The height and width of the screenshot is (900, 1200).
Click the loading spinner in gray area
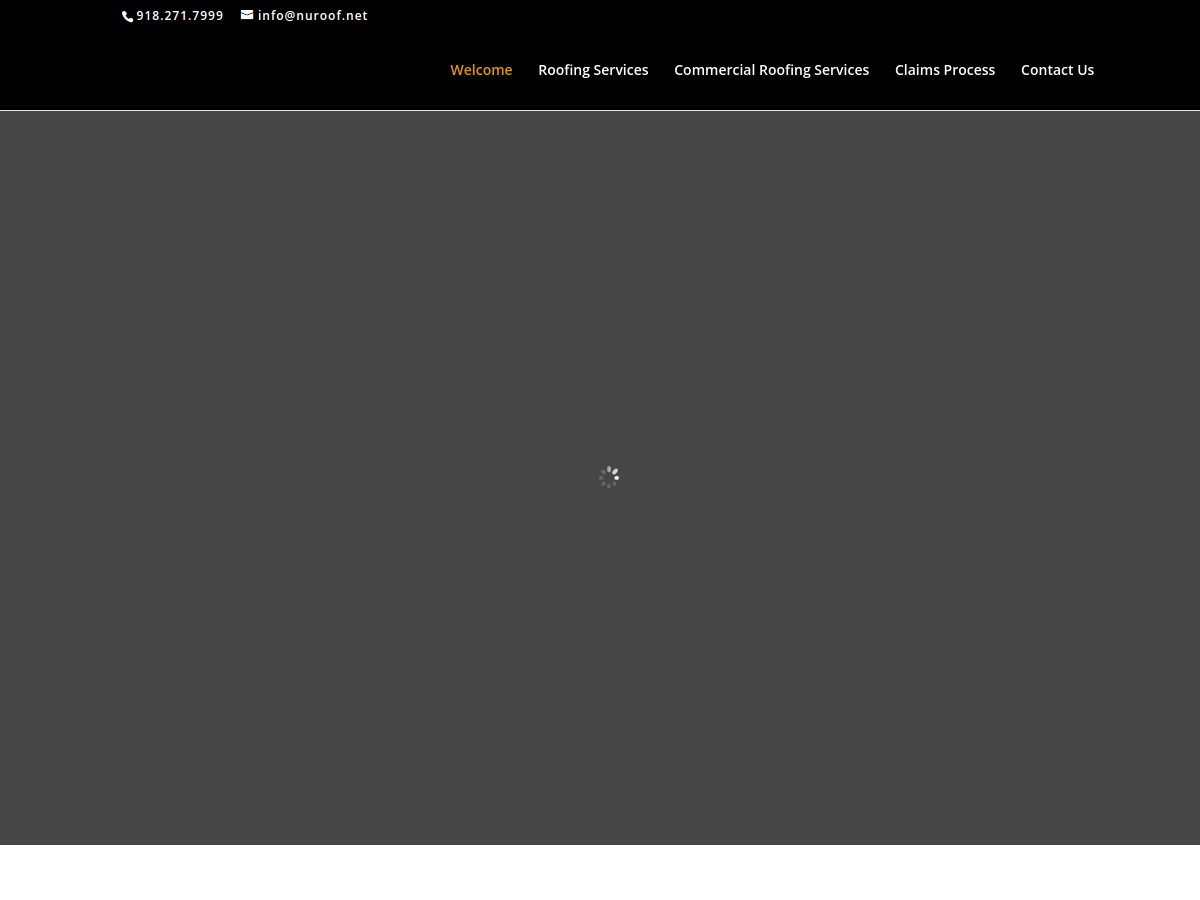(x=609, y=477)
